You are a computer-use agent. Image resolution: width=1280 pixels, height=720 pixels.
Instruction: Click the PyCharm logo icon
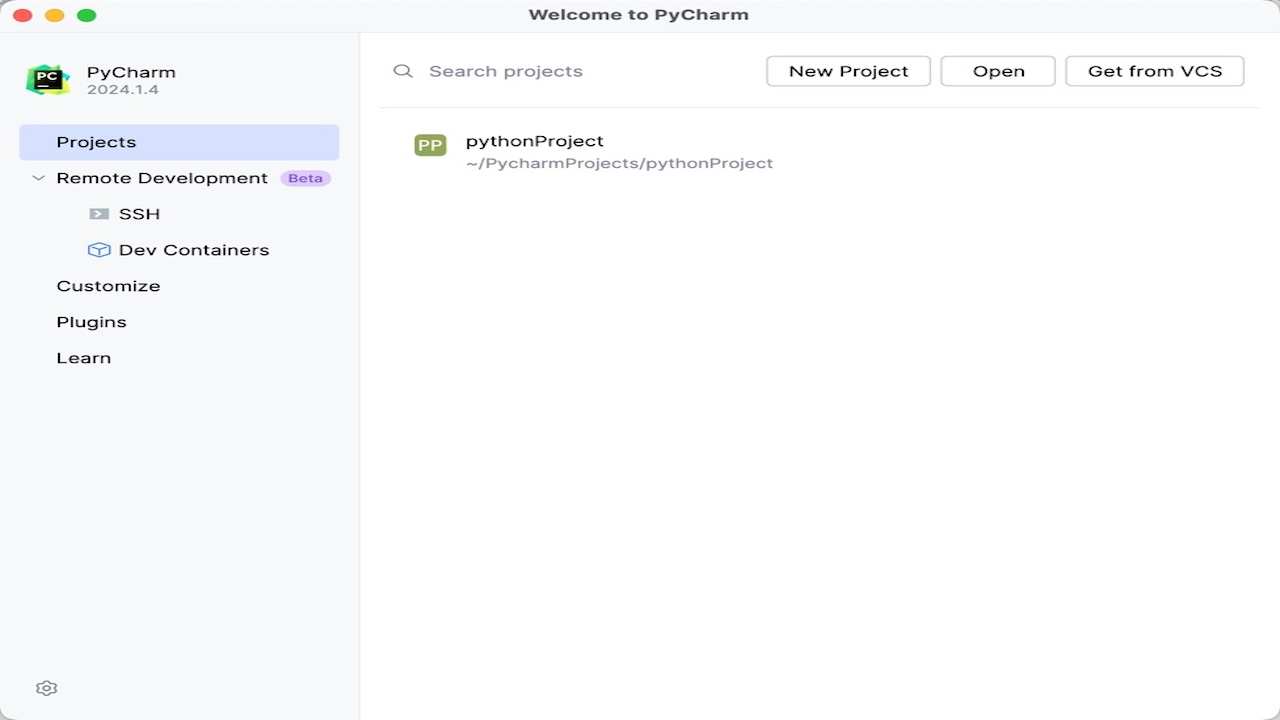(x=48, y=79)
